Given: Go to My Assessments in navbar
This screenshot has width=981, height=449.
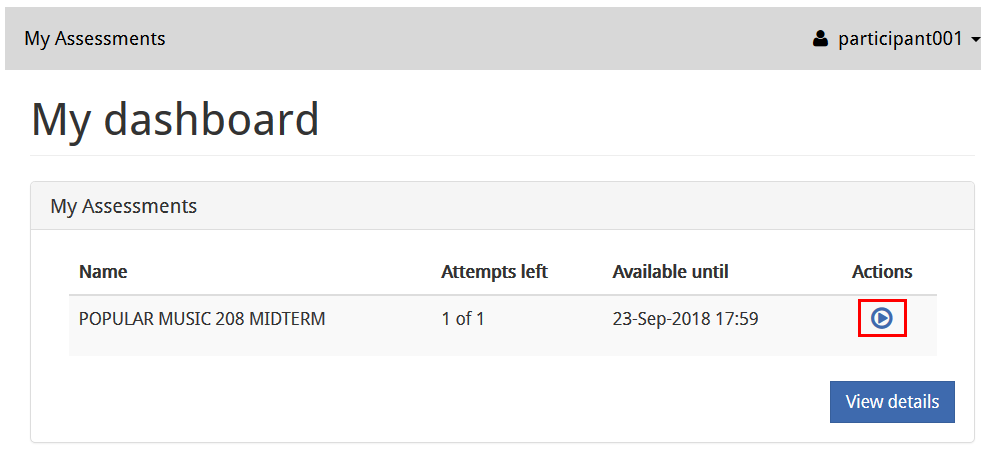Looking at the screenshot, I should pos(95,39).
